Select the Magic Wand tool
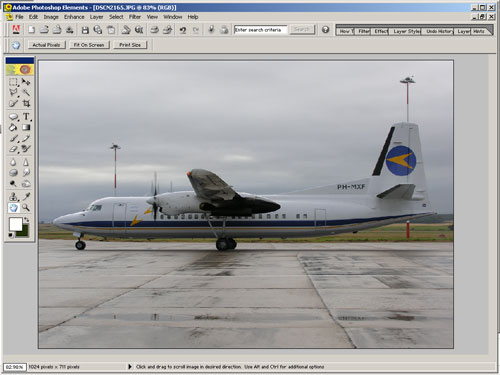Screen dimensions: 500x375 click(26, 92)
